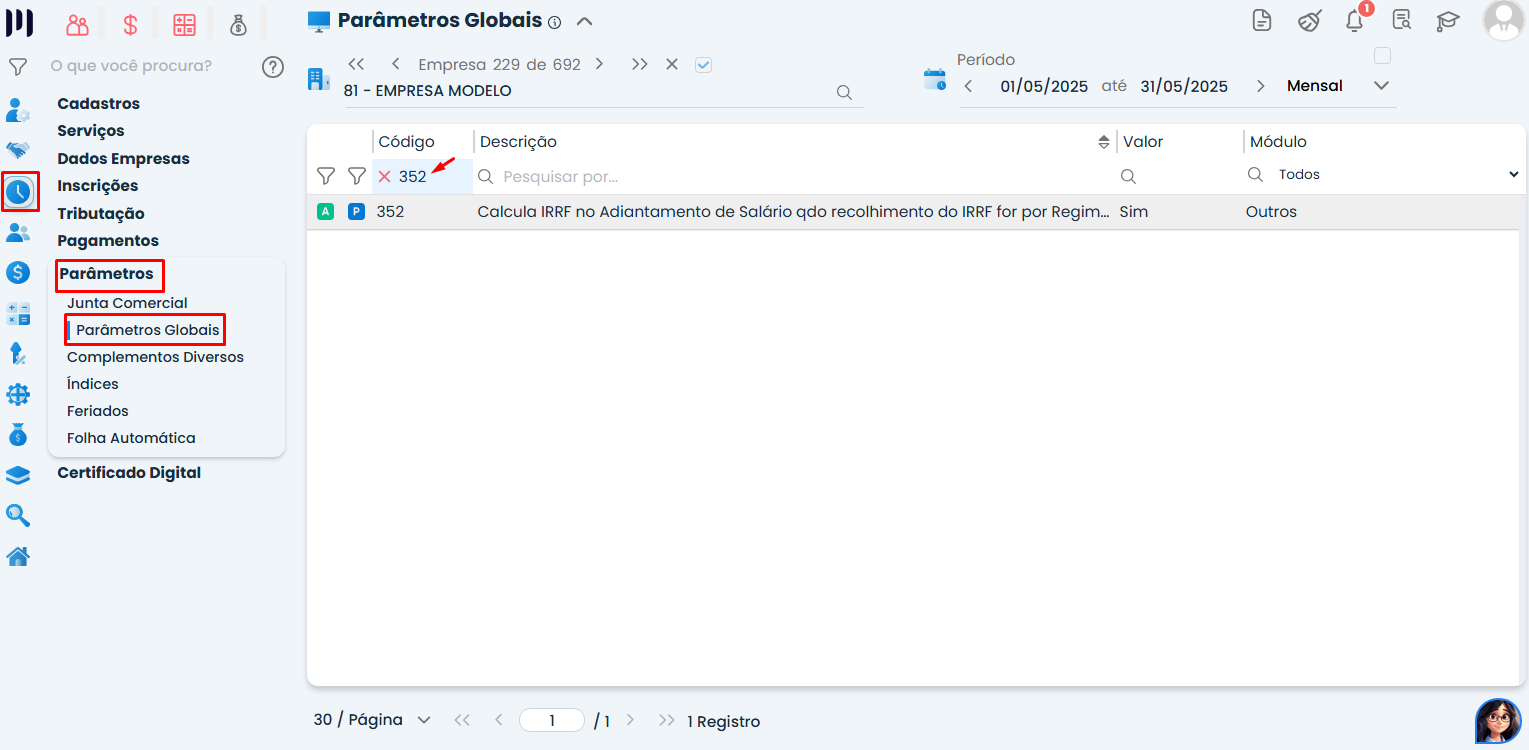
Task: Select the layers stack sidebar module
Action: click(x=18, y=475)
